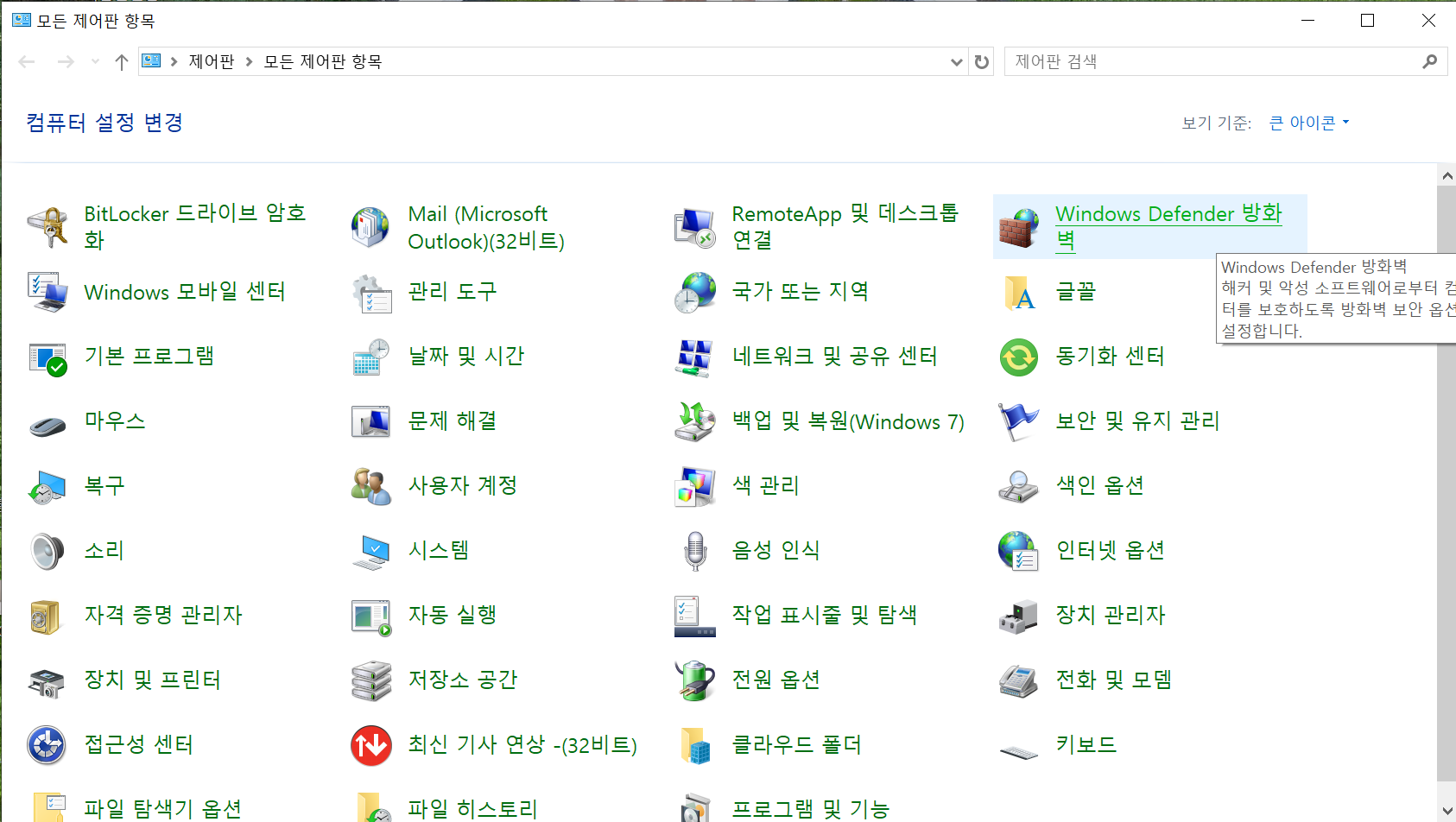1456x822 pixels.
Task: Open the 파일 탐색기 옵션 link
Action: [x=163, y=809]
